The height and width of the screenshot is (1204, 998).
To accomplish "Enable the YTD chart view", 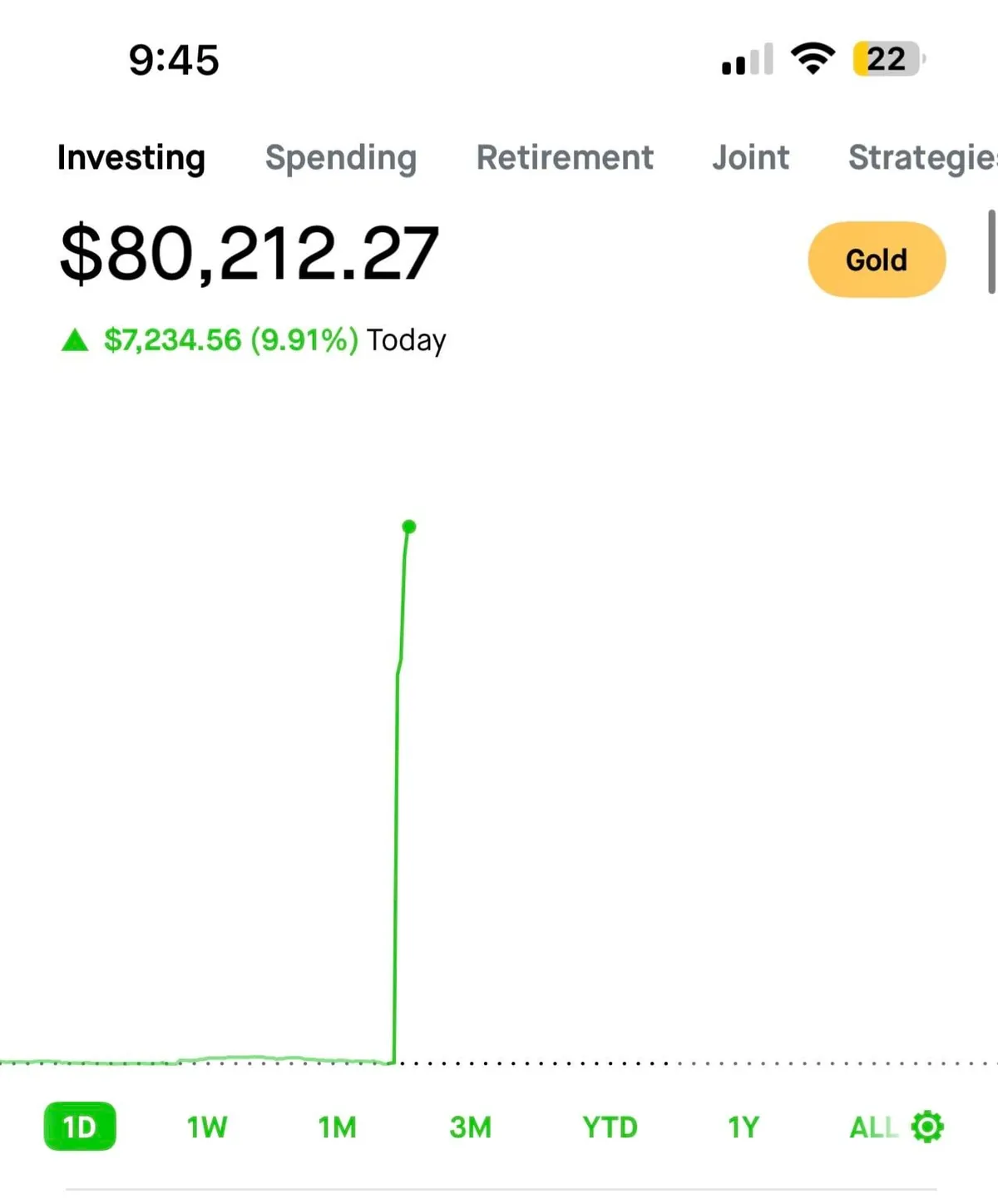I will tap(610, 1127).
